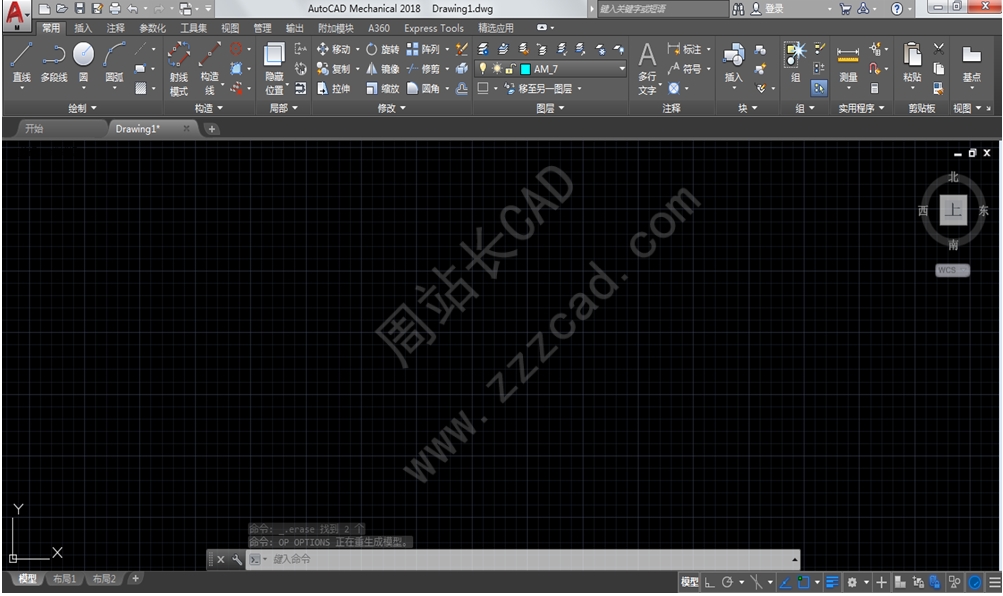Click the 移动 (Move) tool

[334, 49]
